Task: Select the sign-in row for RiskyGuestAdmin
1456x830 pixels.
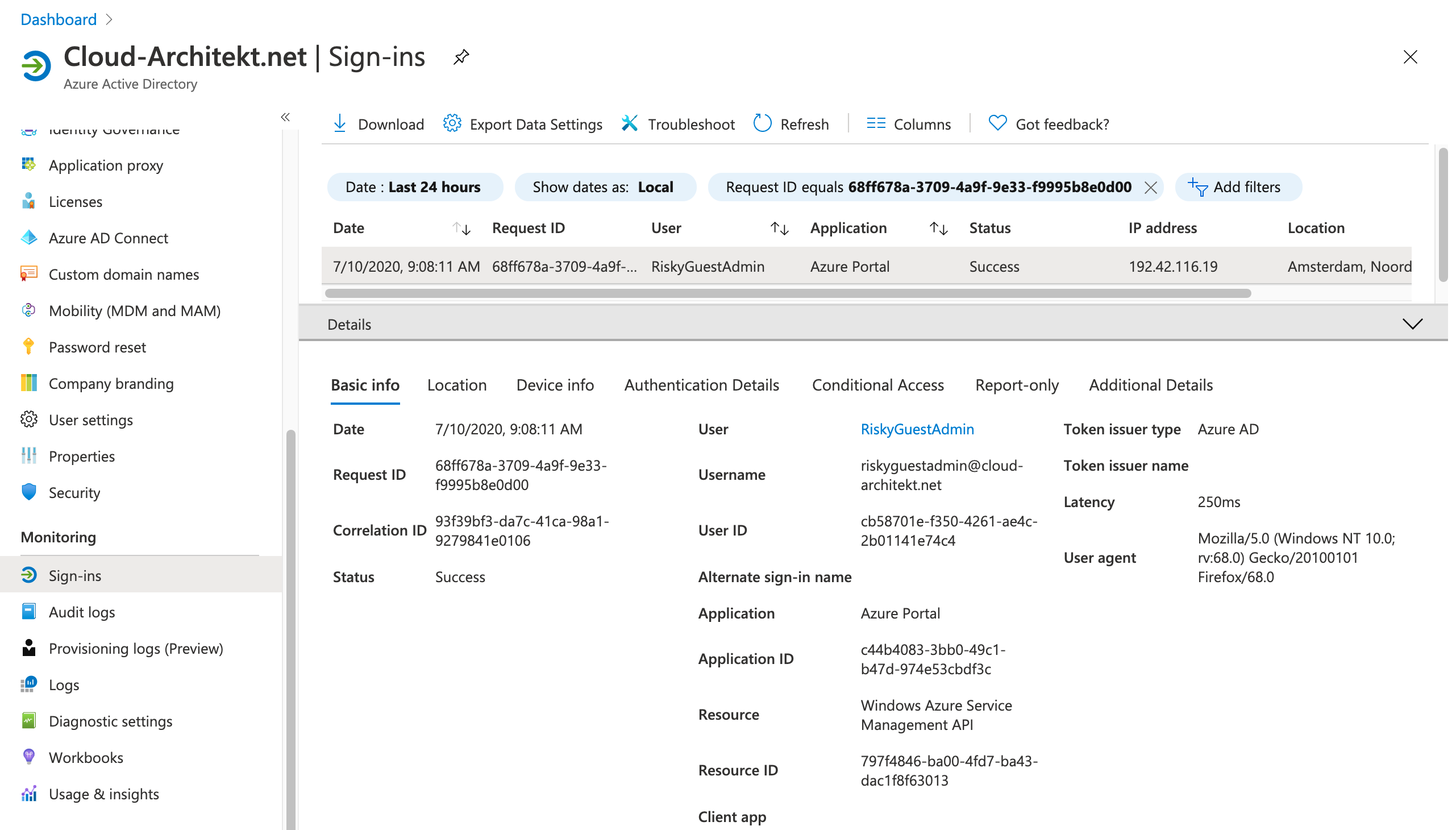Action: click(x=866, y=266)
